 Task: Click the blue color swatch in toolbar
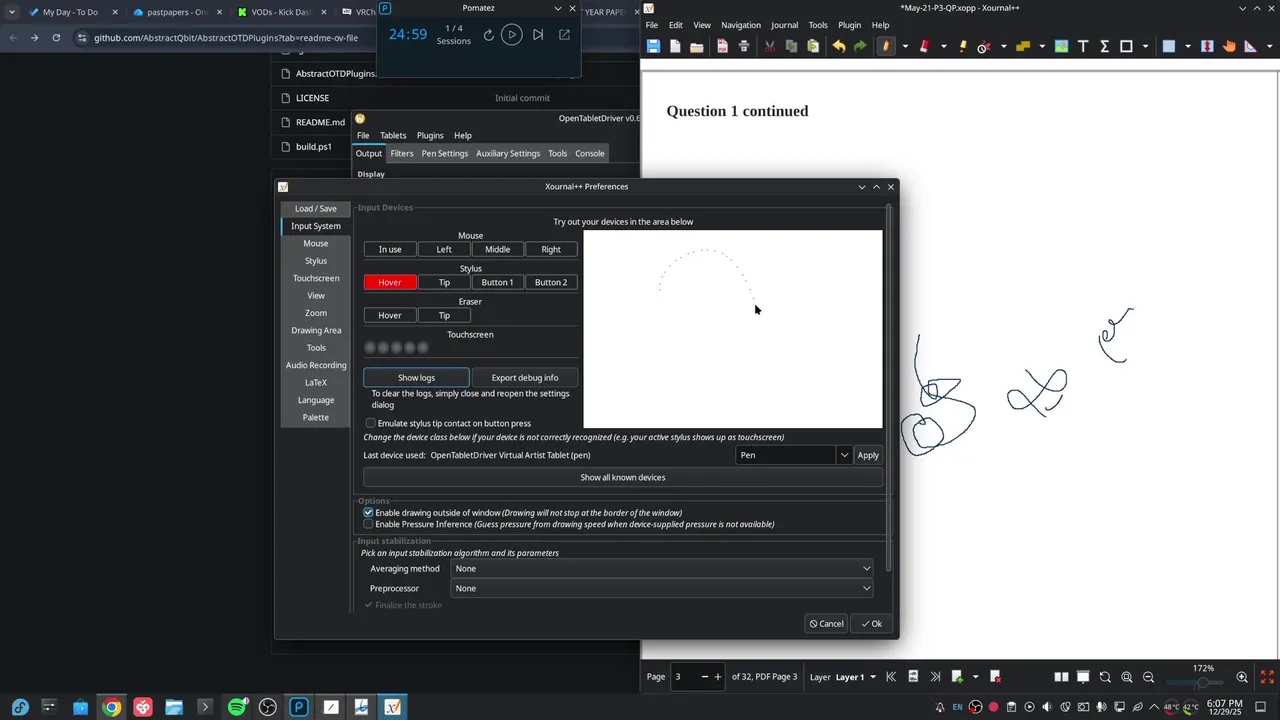point(1168,46)
